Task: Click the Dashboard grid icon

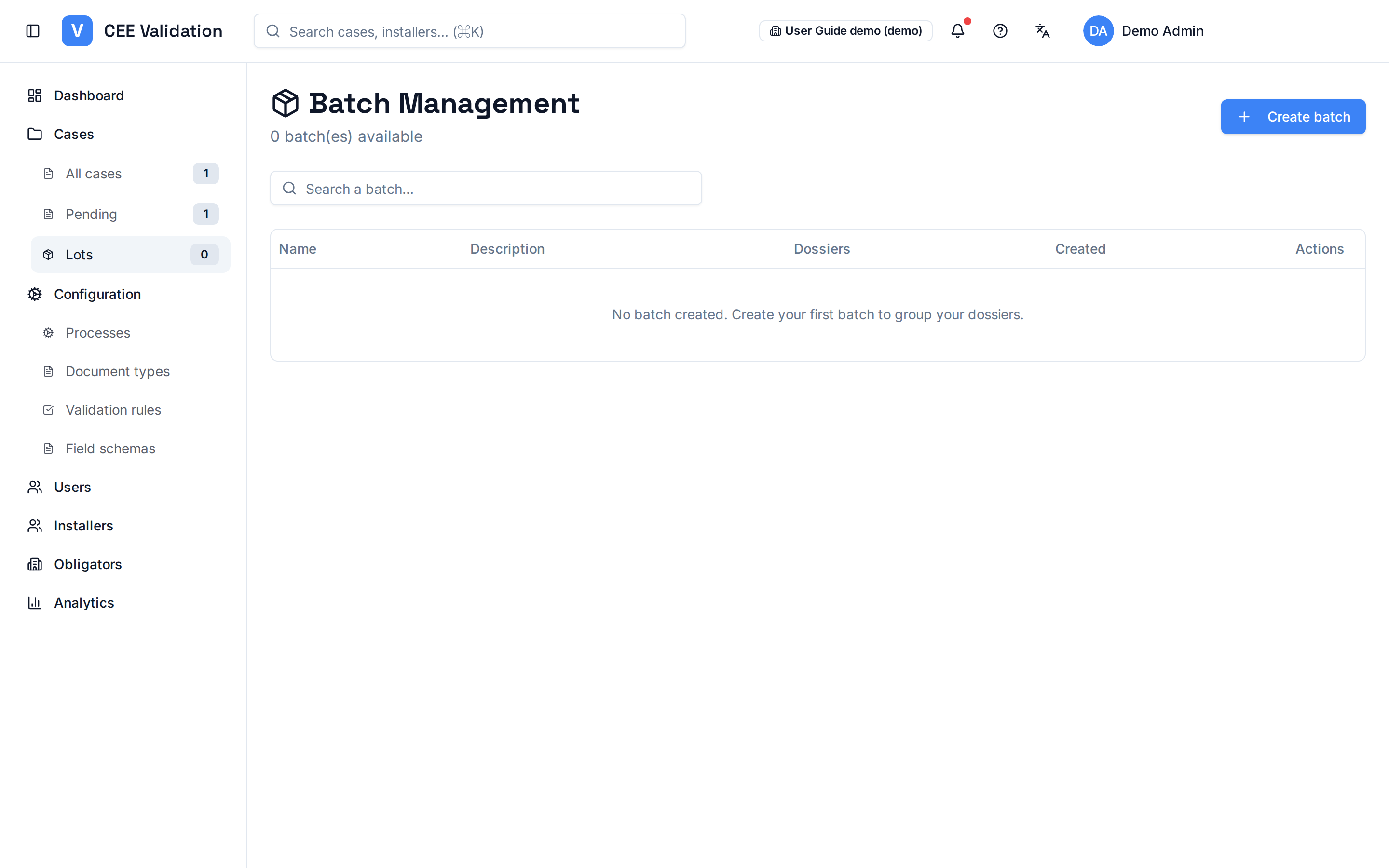Action: (34, 95)
